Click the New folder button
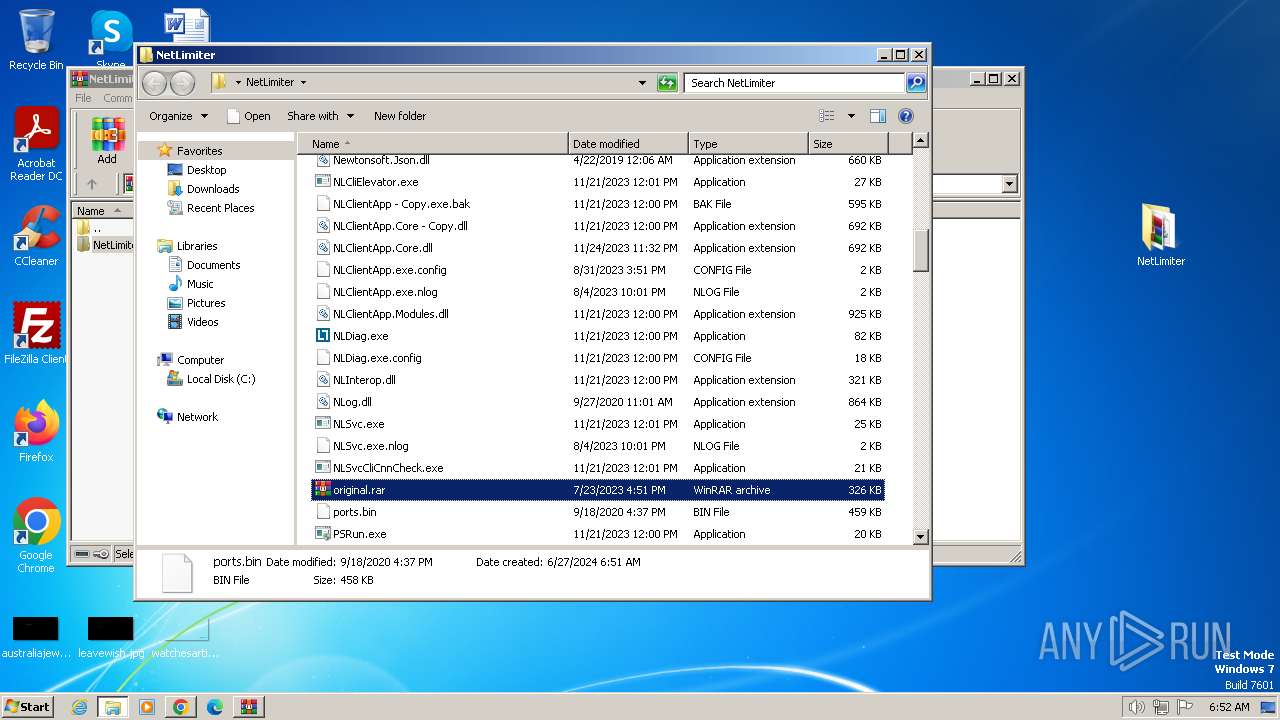Image resolution: width=1280 pixels, height=720 pixels. [x=400, y=116]
